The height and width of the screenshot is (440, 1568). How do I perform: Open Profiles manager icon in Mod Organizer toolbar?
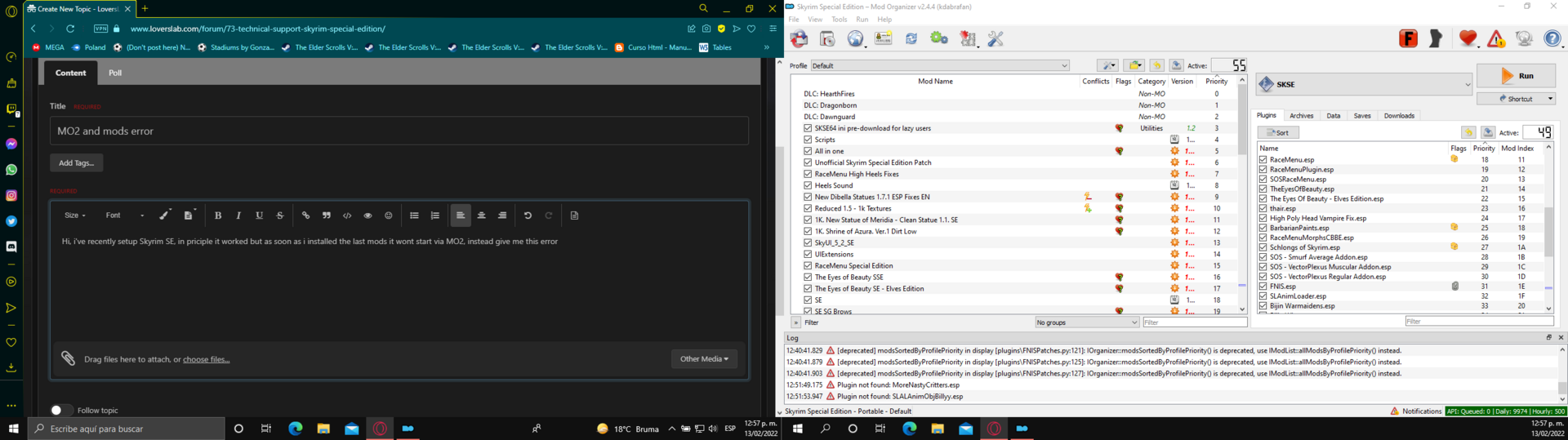(883, 38)
